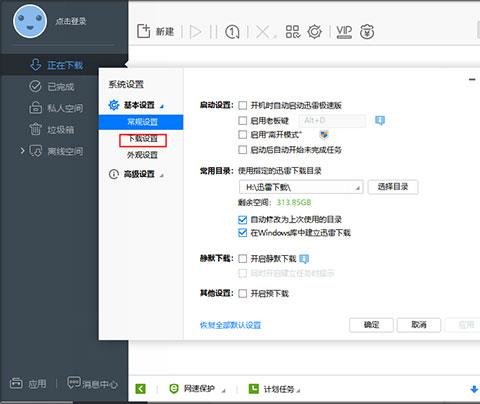Enable 开启静默下载 checkbox

point(243,259)
